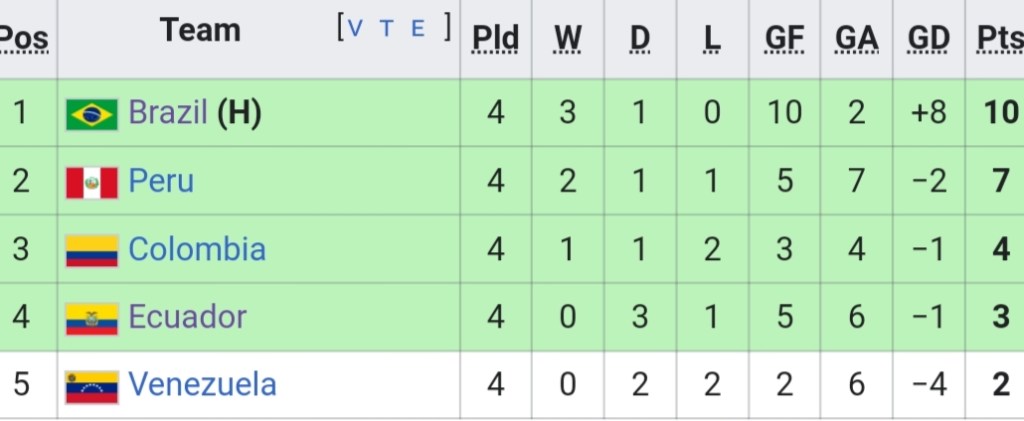1024x421 pixels.
Task: Visit the Venezuela team page
Action: click(x=202, y=385)
